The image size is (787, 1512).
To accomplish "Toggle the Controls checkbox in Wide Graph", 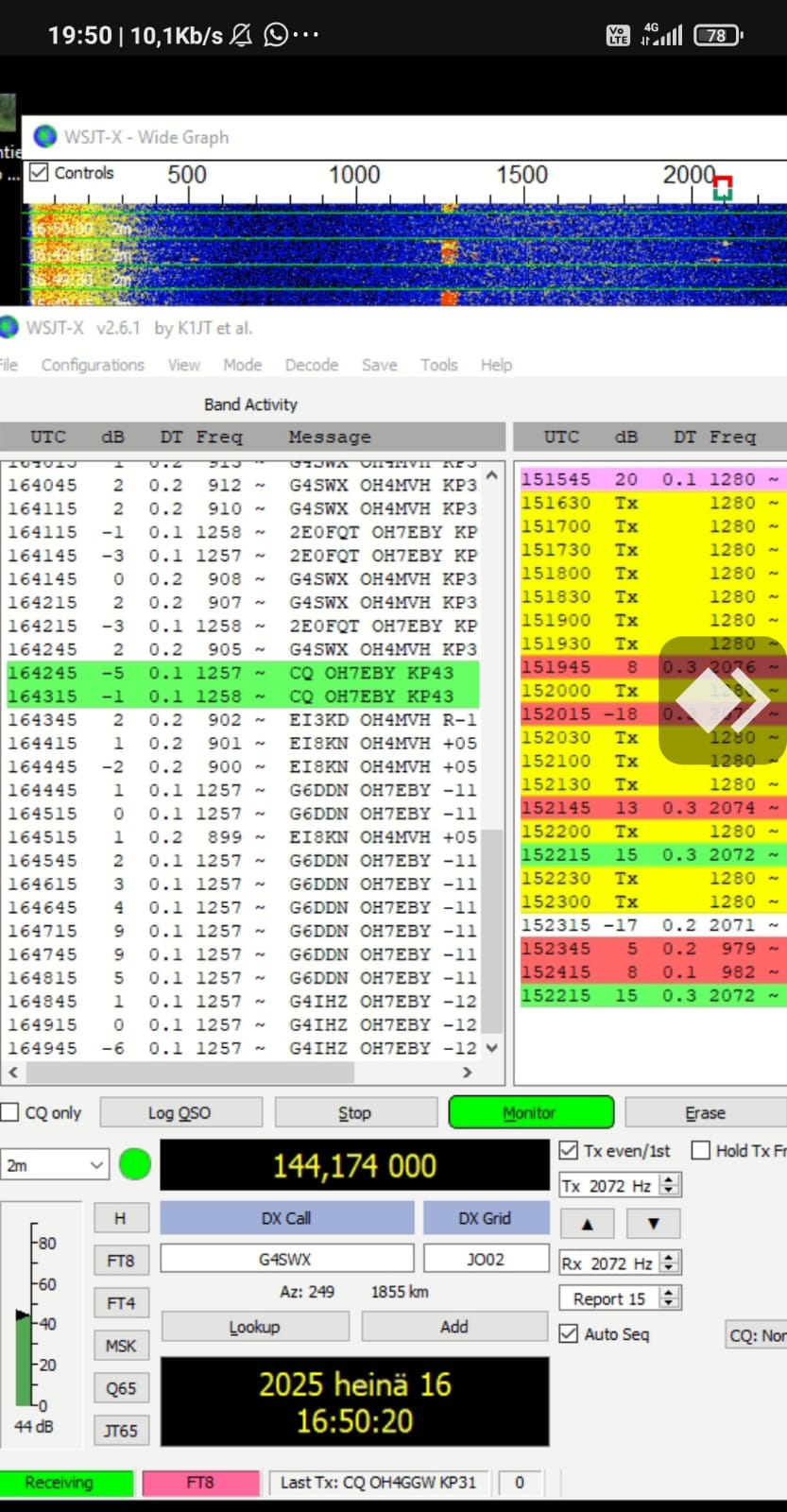I will [x=39, y=173].
